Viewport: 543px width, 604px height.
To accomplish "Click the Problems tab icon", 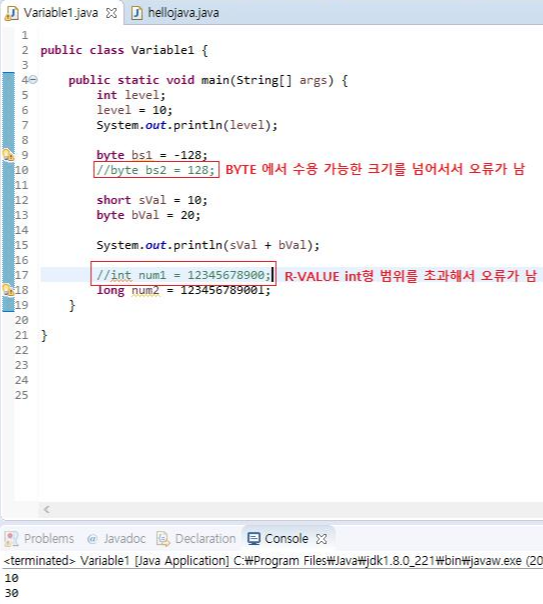I will [11, 539].
